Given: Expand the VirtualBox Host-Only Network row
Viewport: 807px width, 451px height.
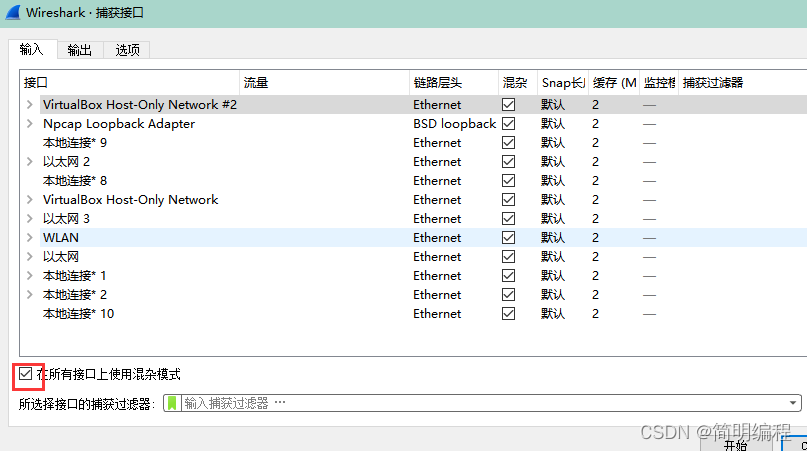Looking at the screenshot, I should (30, 200).
